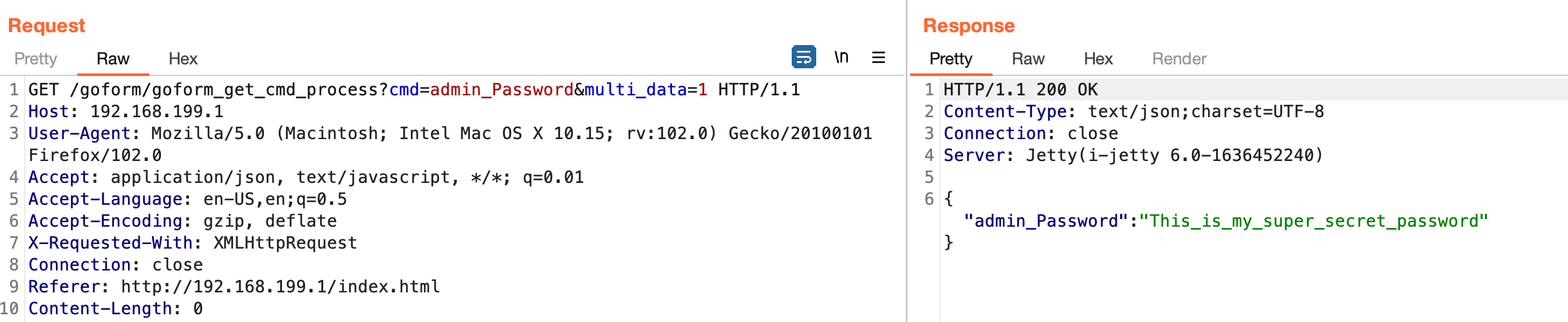Click line number 5 in the response gutter
The width and height of the screenshot is (1568, 322).
(929, 177)
